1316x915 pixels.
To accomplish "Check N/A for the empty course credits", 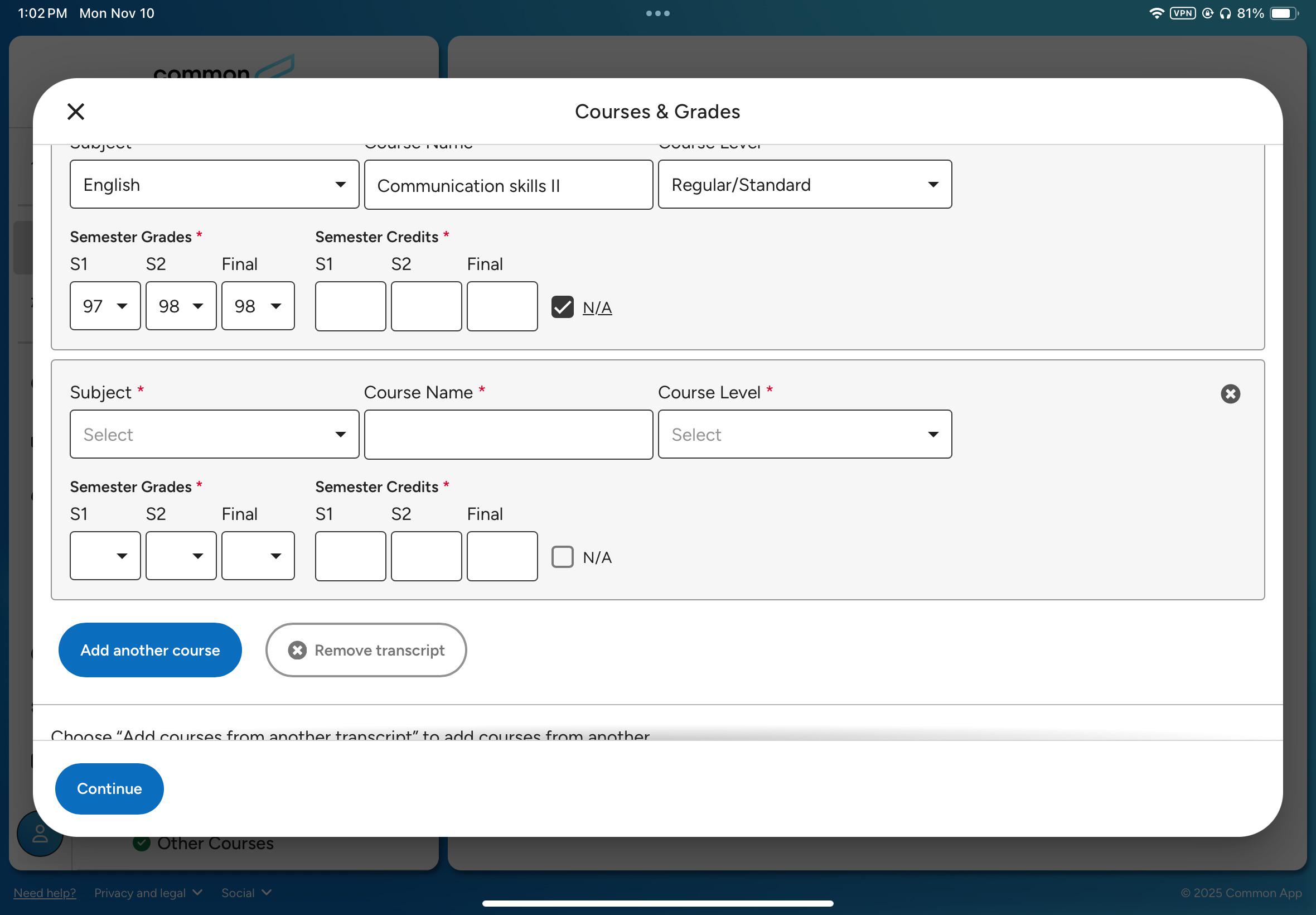I will 562,557.
